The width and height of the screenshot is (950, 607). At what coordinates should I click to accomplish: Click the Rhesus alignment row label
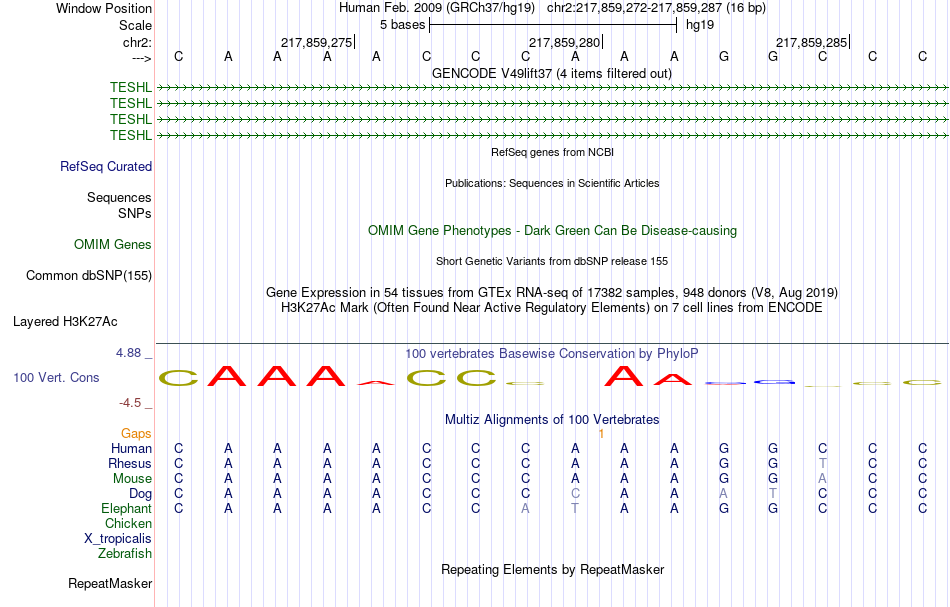(x=130, y=463)
